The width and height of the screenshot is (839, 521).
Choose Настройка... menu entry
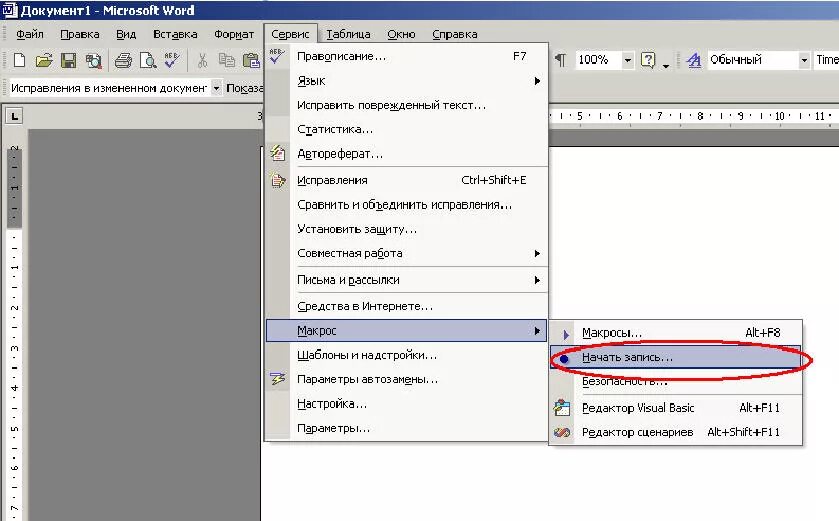(407, 404)
